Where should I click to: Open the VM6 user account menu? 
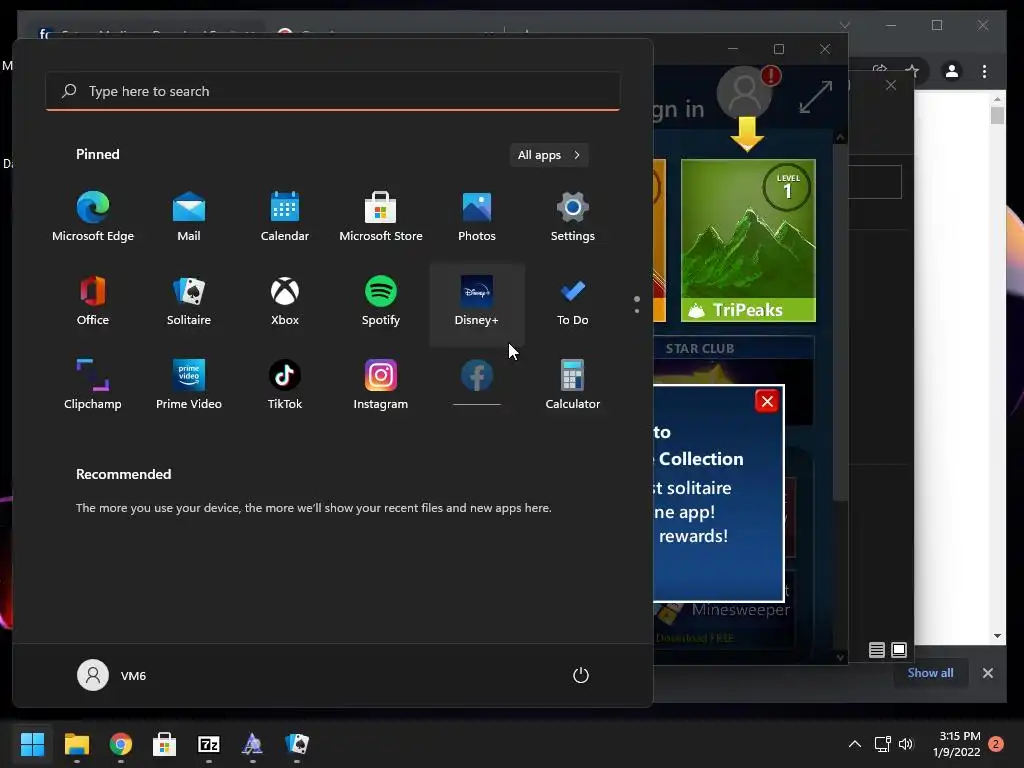coord(112,675)
